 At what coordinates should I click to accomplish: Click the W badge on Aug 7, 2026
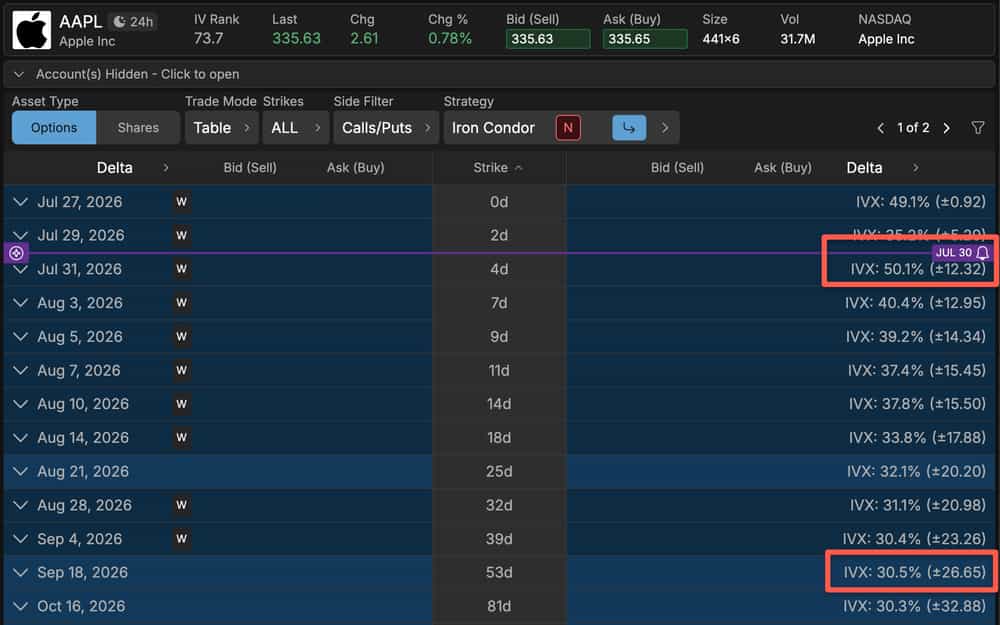[x=182, y=371]
